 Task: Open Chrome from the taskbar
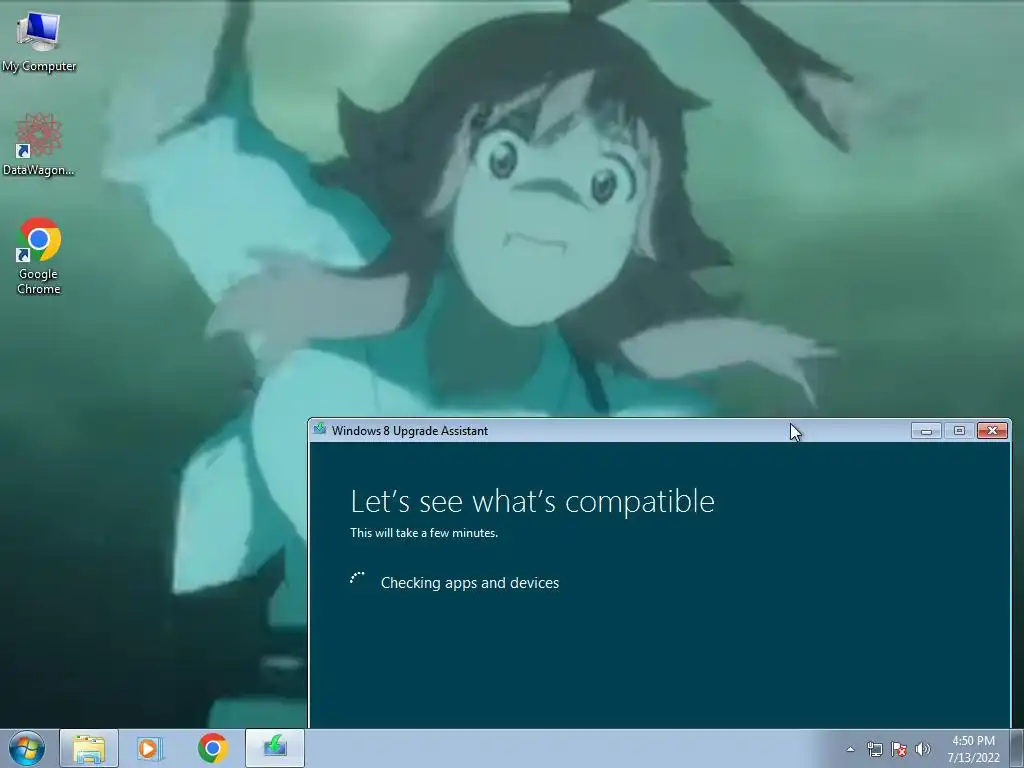[212, 748]
